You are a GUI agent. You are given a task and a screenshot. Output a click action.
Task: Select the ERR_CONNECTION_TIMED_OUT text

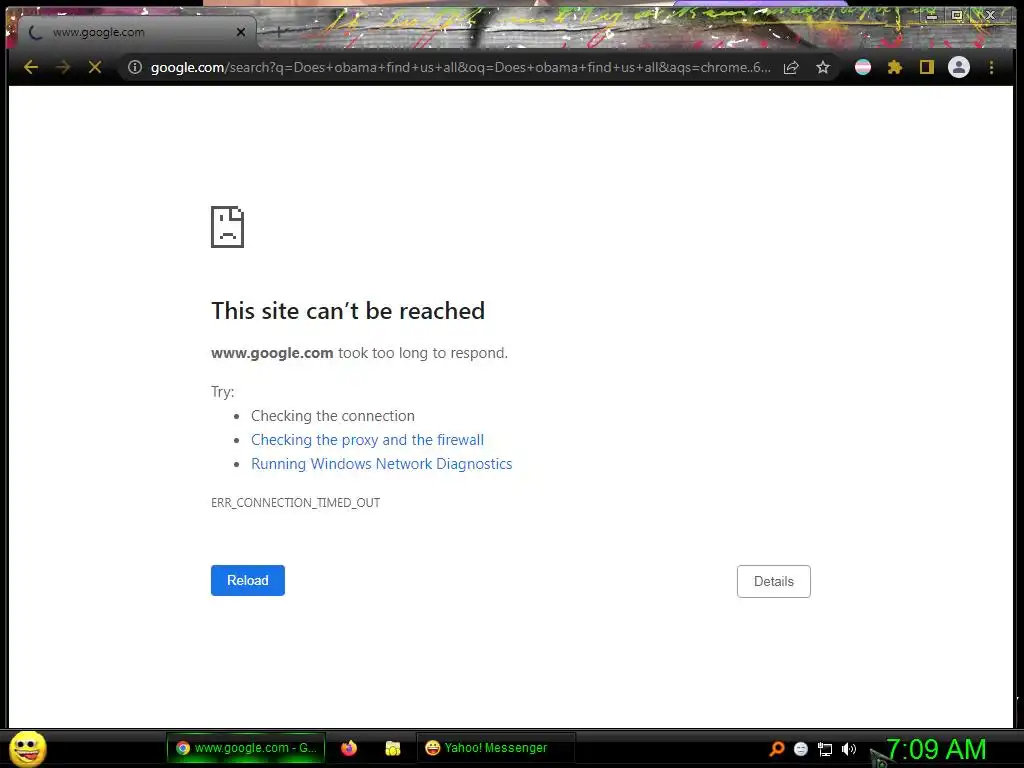[295, 502]
